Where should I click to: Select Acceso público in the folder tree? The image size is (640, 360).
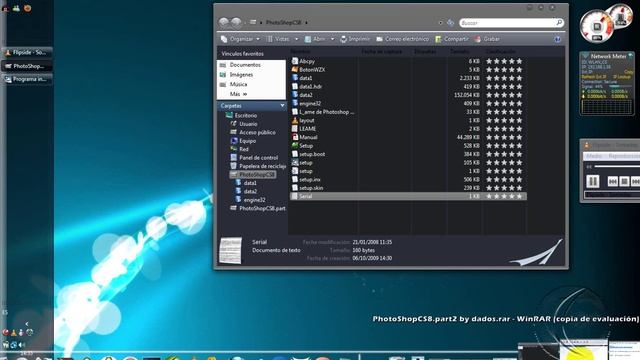coord(253,133)
